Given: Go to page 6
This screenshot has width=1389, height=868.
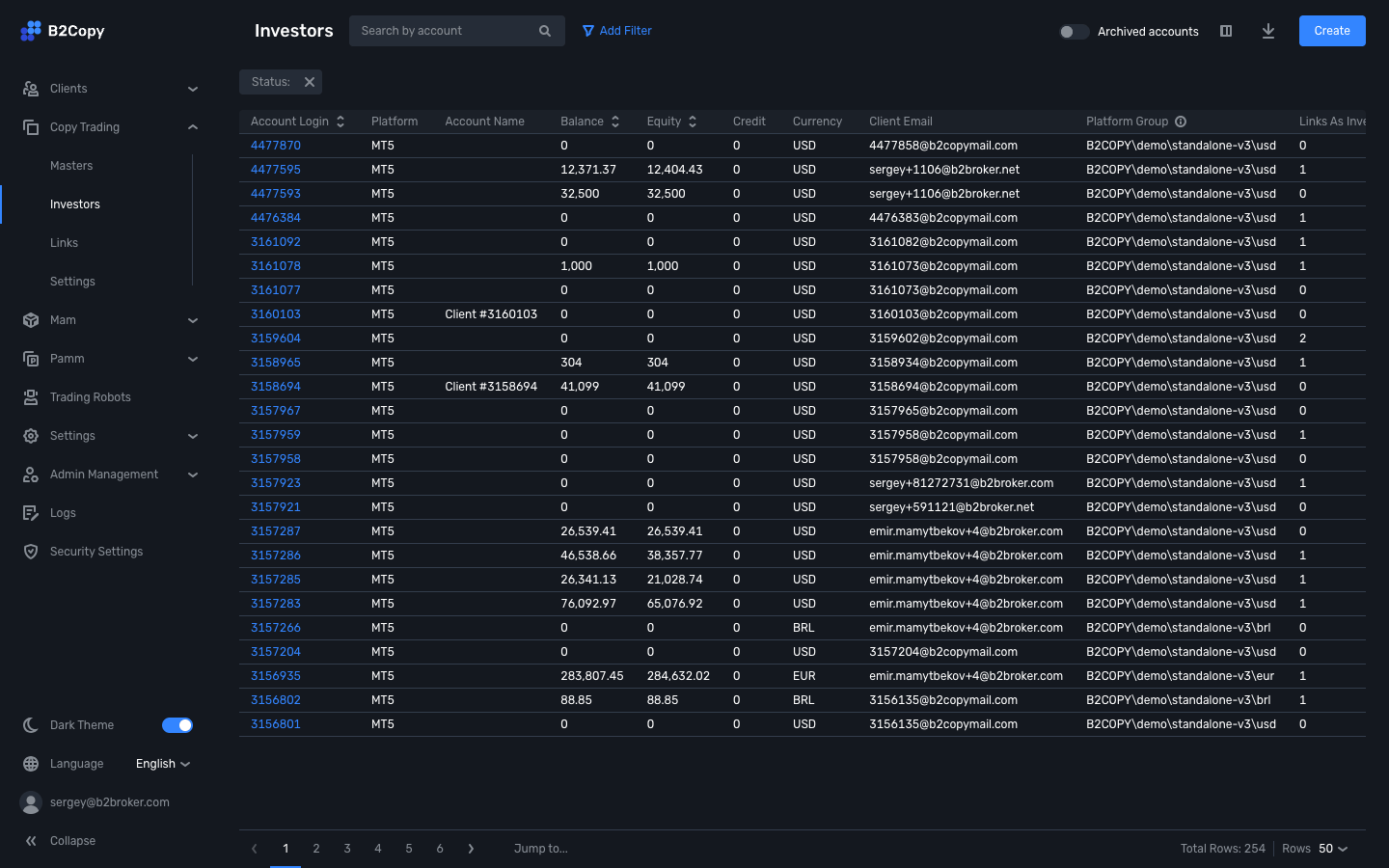Looking at the screenshot, I should click(440, 849).
